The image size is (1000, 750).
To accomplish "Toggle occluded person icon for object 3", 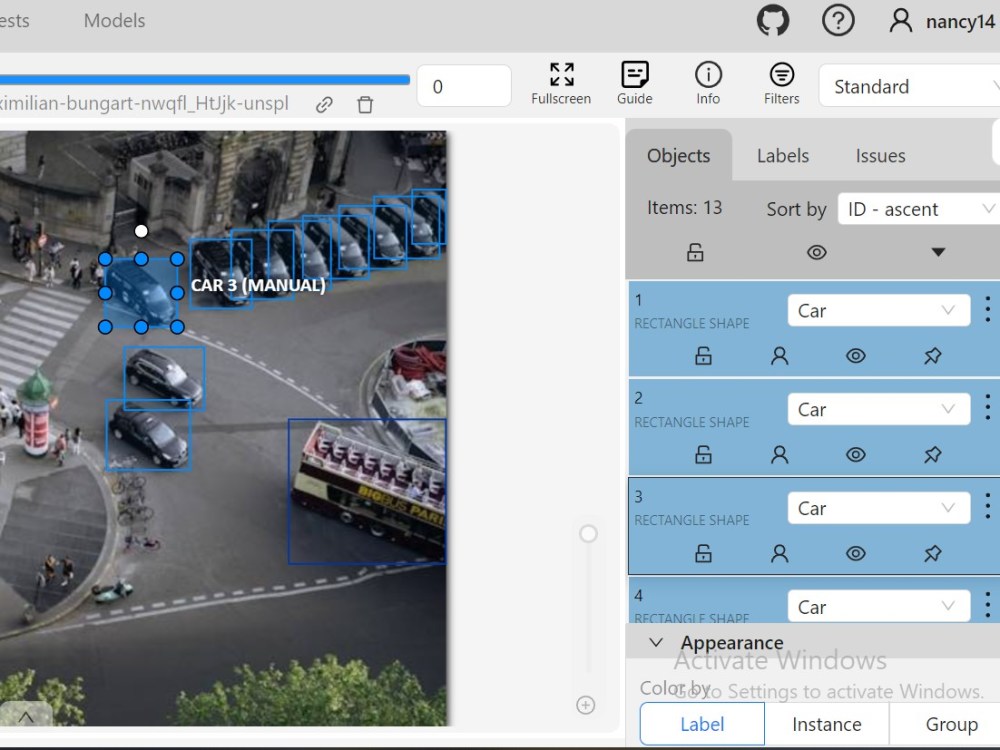I will point(779,554).
